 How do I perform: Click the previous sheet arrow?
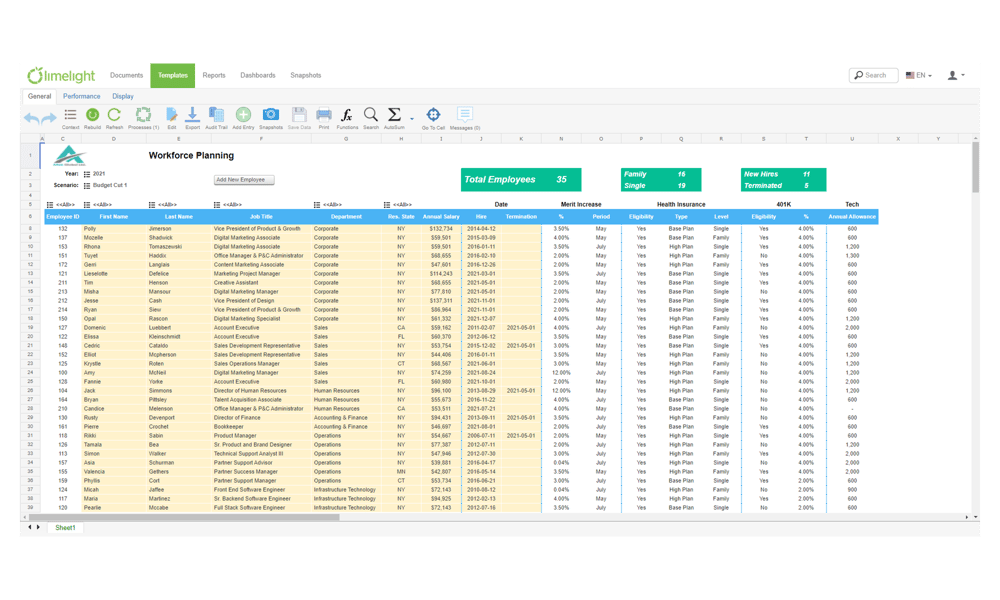(x=29, y=527)
